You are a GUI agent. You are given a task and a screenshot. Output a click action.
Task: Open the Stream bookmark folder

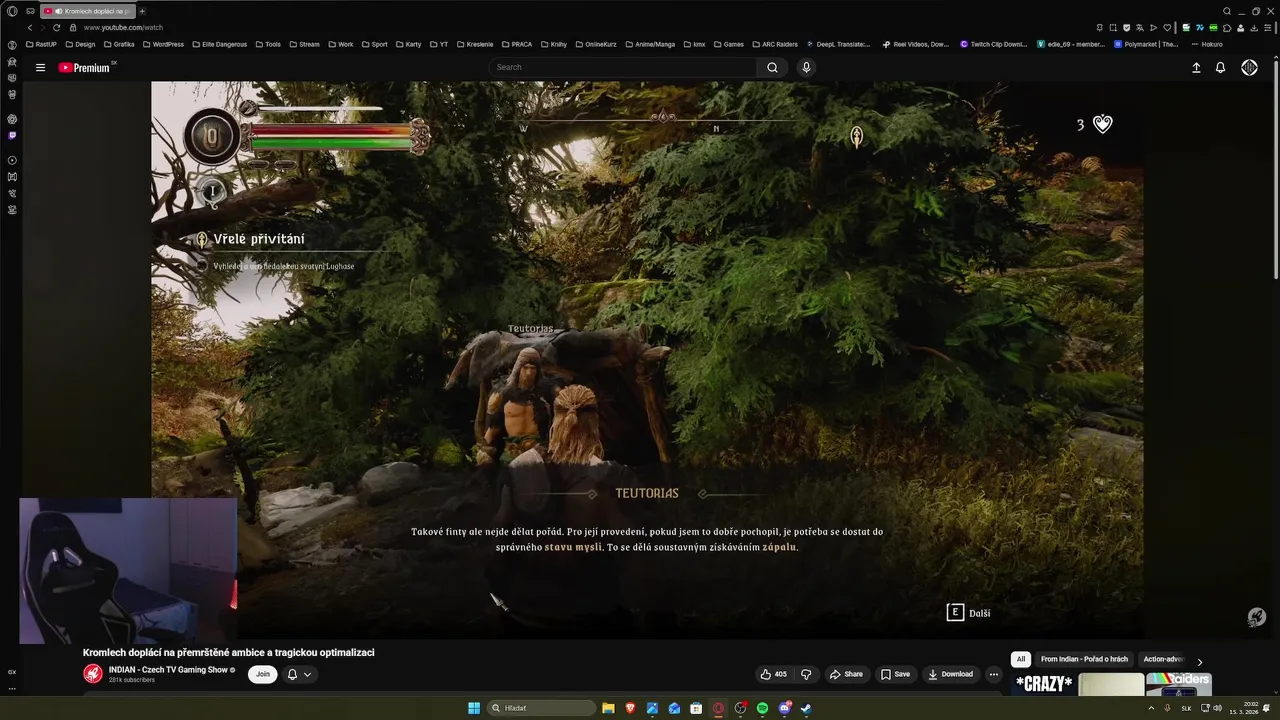click(304, 44)
